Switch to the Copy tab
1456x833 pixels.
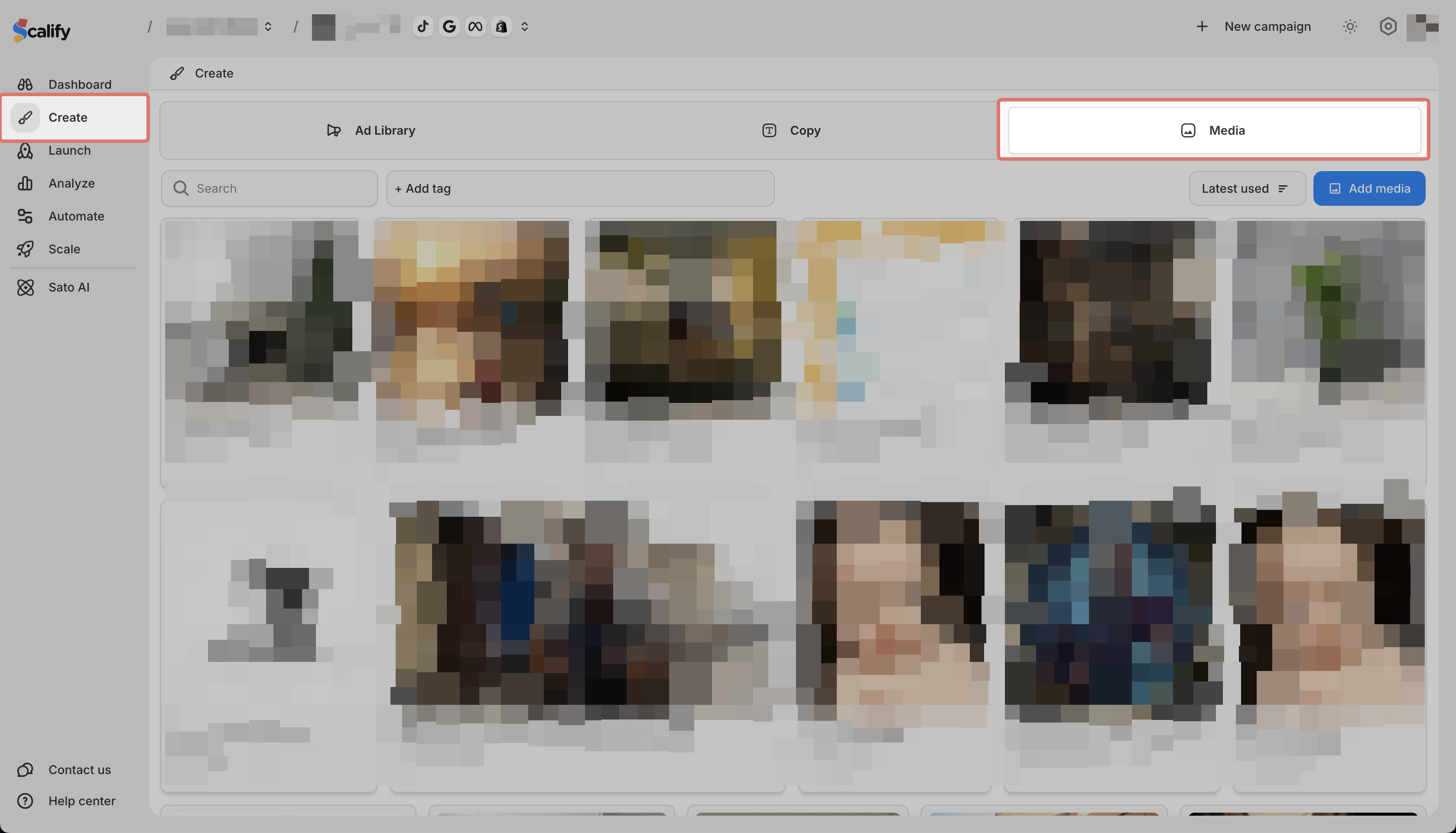pos(792,130)
